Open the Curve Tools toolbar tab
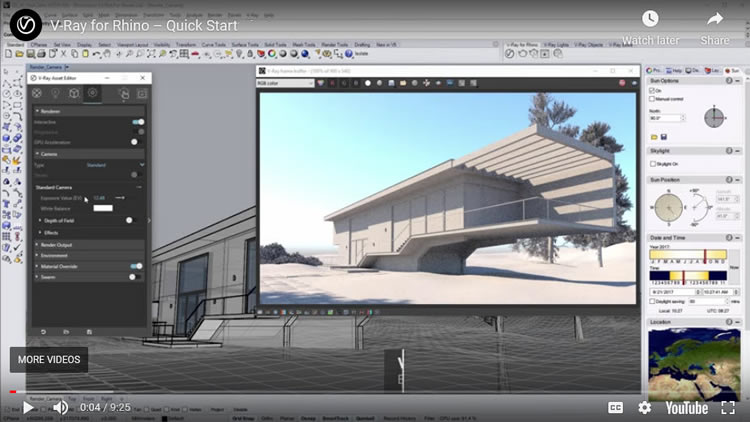The image size is (750, 422). pyautogui.click(x=213, y=44)
